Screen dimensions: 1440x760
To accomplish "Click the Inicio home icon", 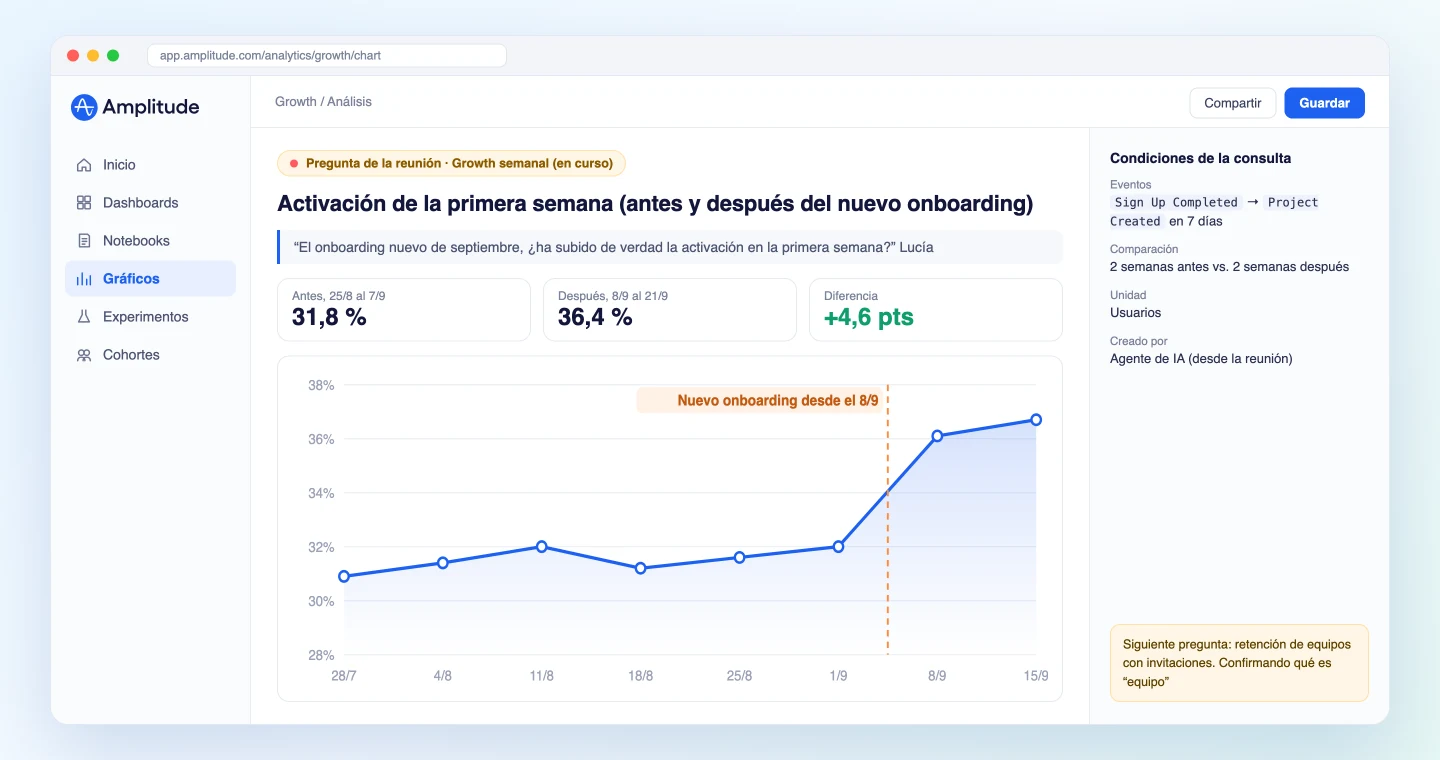I will 84,165.
